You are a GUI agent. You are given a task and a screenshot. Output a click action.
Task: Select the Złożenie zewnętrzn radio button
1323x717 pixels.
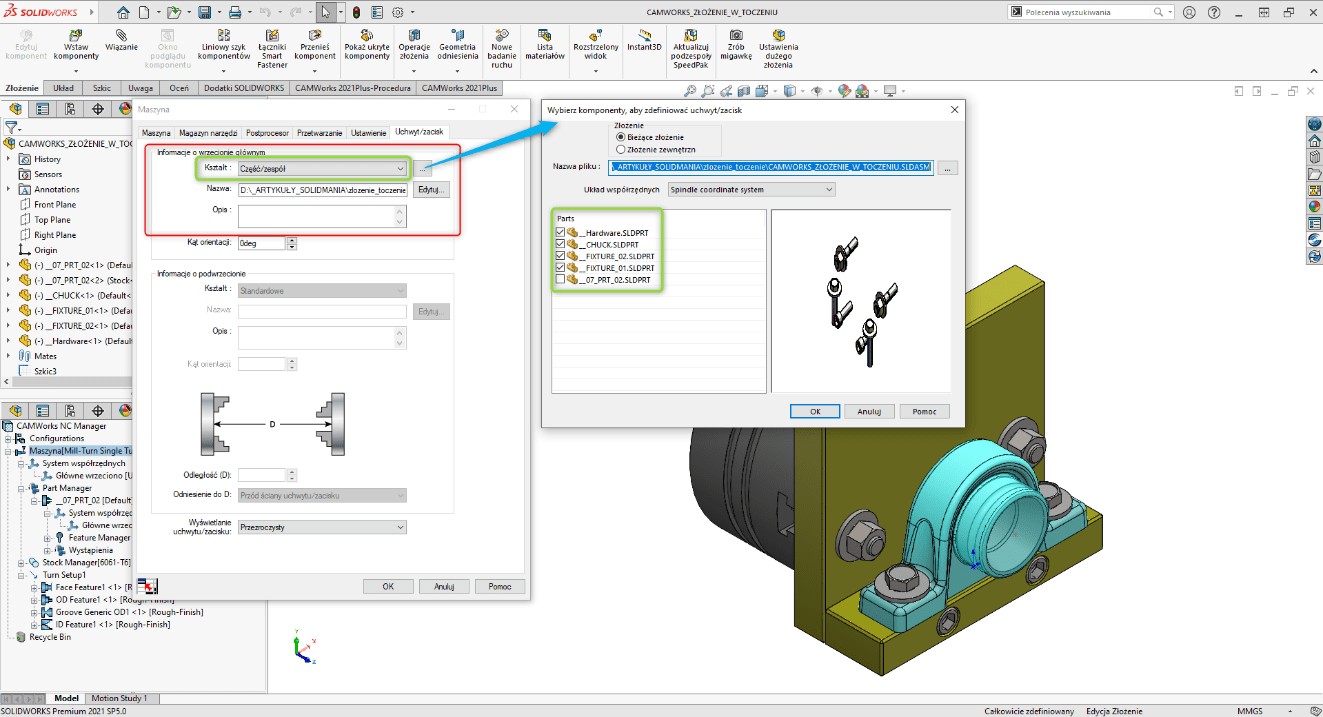tap(621, 148)
